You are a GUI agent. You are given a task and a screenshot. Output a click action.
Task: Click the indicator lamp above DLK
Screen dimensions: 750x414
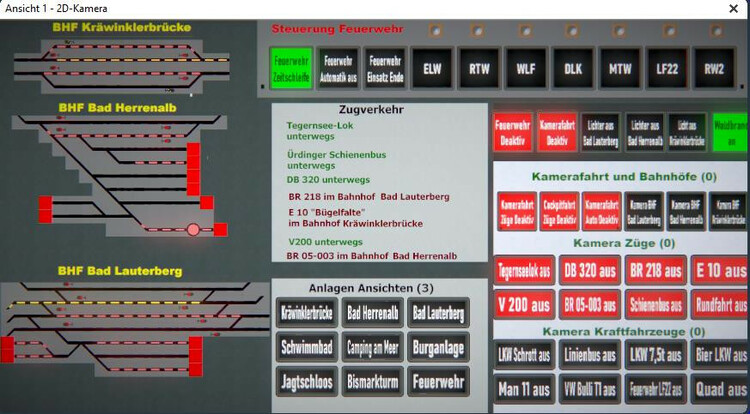(x=572, y=32)
